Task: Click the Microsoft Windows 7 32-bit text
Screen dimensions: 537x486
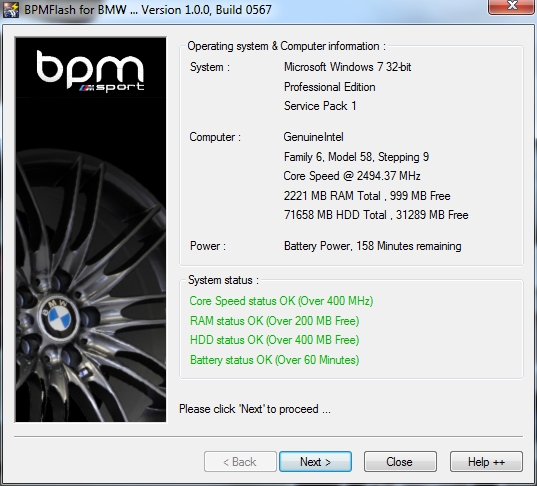Action: pyautogui.click(x=348, y=67)
